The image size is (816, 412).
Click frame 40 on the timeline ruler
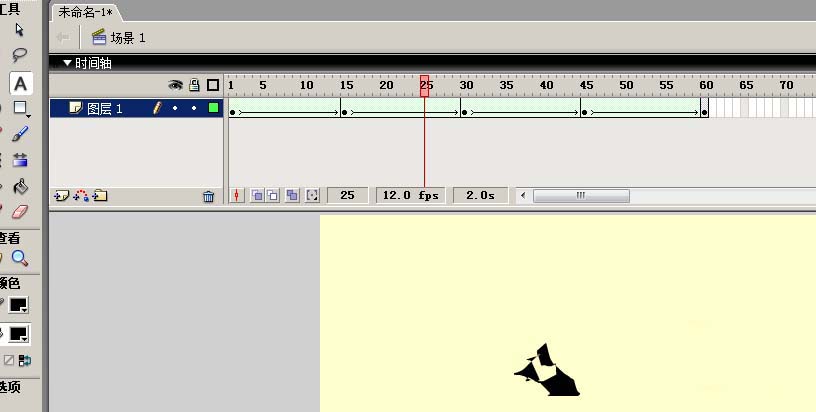coord(545,85)
